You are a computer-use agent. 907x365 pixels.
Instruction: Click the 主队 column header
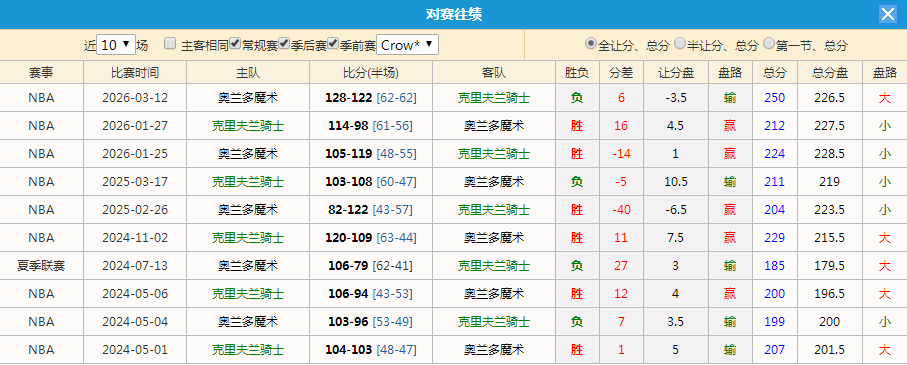click(248, 72)
